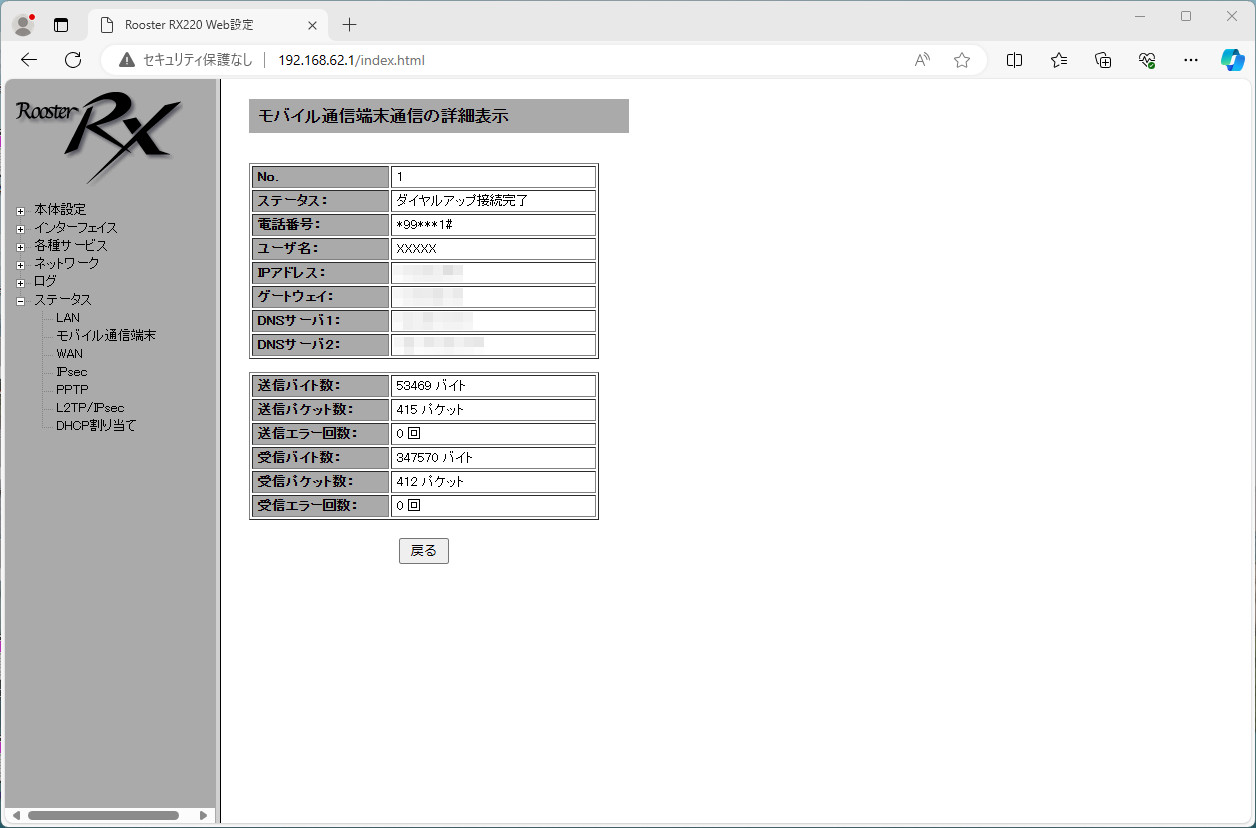Screen dimensions: 1256x828
Task: Open the browser profile avatar icon
Action: (x=23, y=24)
